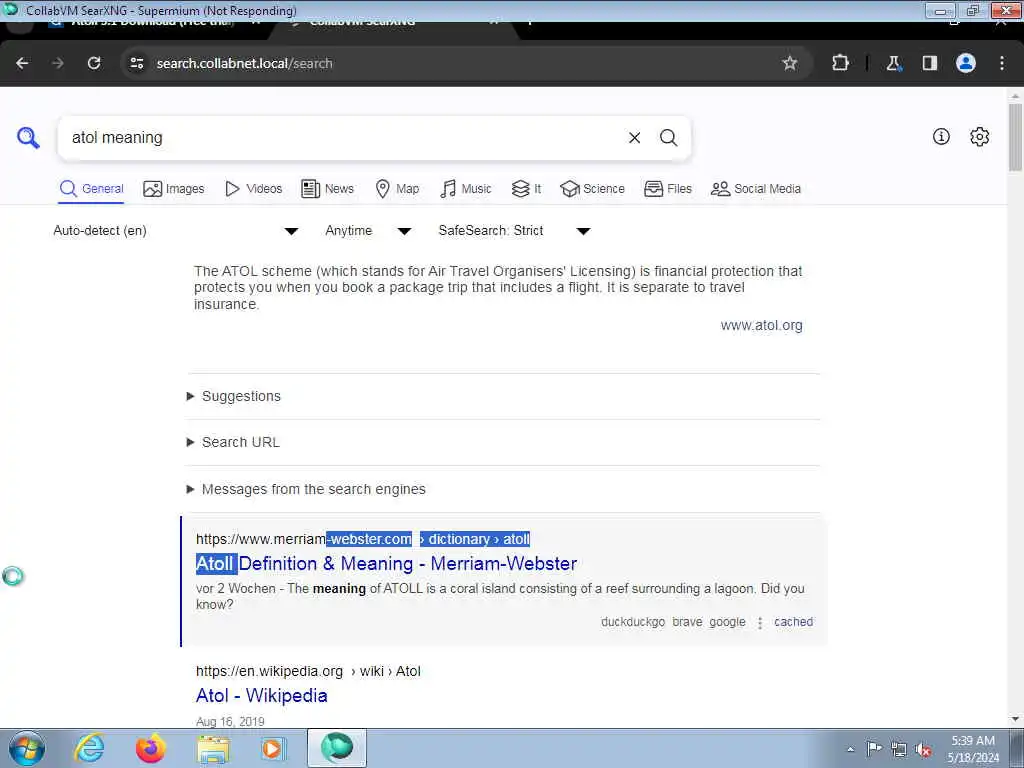This screenshot has width=1024, height=768.
Task: Click the SearXNG magnifier logo
Action: tap(28, 138)
